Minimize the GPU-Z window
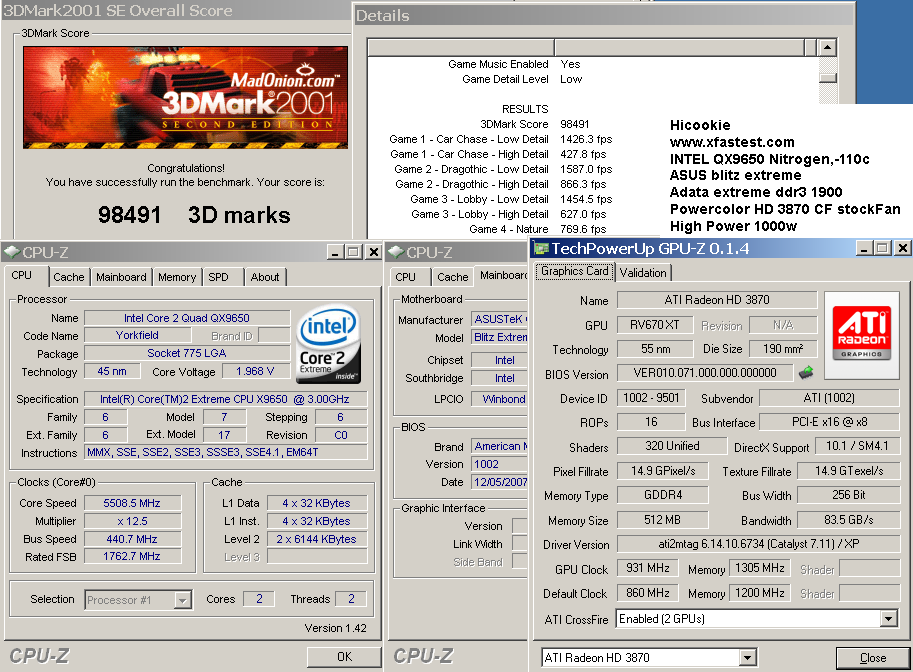The image size is (913, 672). pos(865,249)
